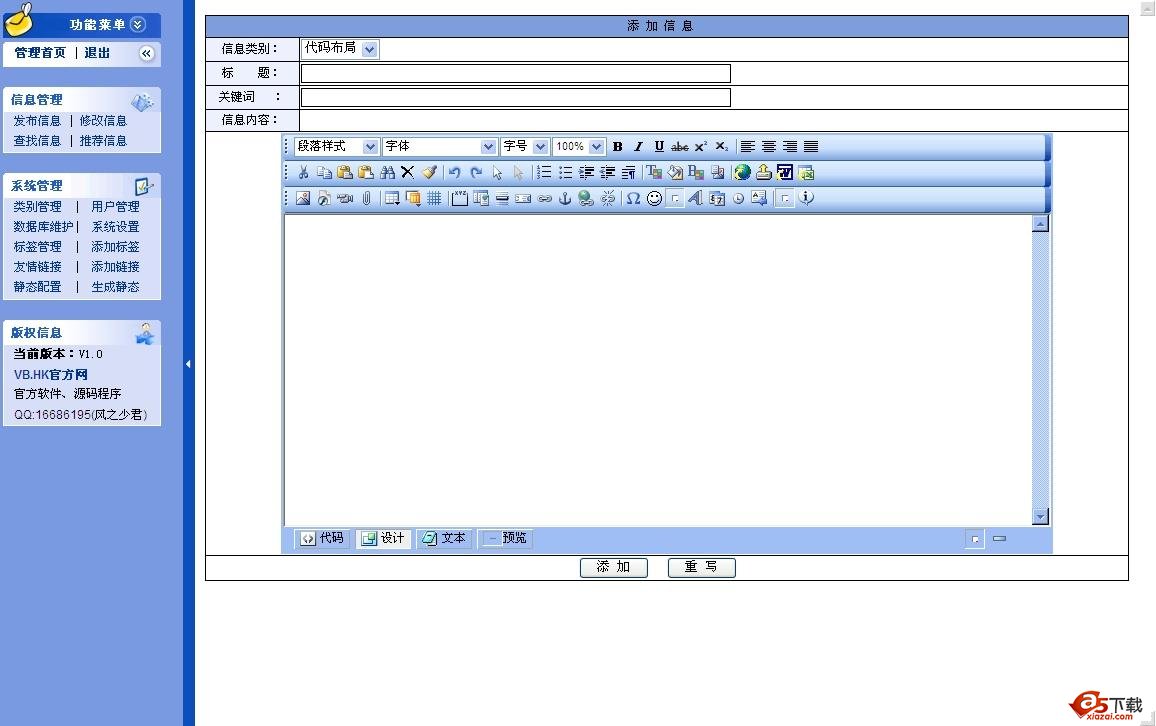Viewport: 1156px width, 726px height.
Task: Click the 重写 reset button
Action: pos(701,567)
